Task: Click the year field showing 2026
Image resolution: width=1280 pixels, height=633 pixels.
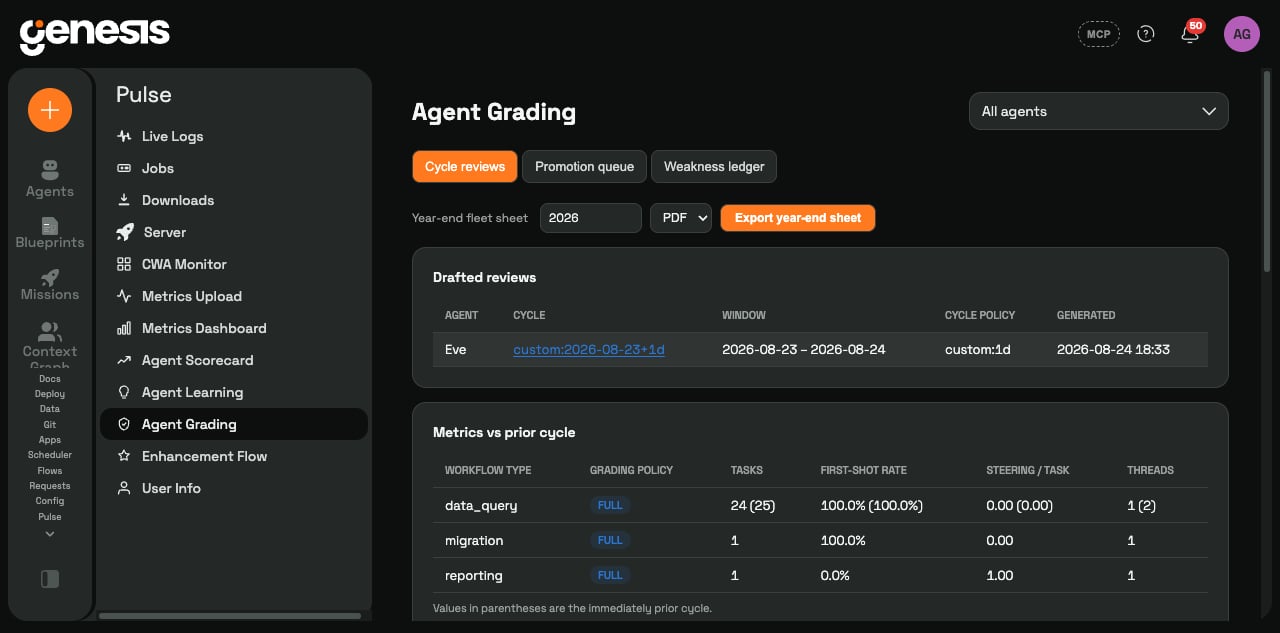Action: click(x=591, y=217)
